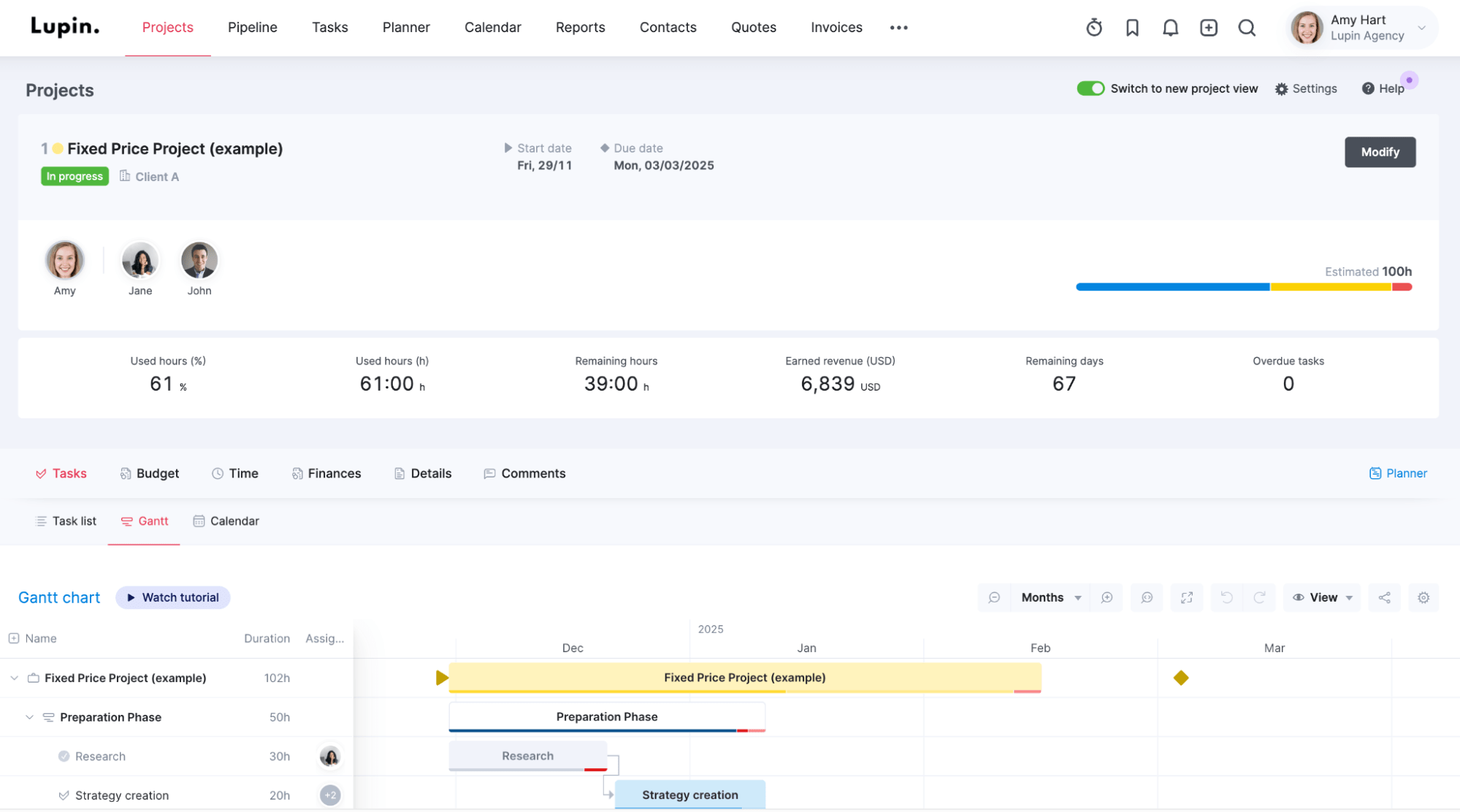
Task: Switch to project Calendar subtab
Action: tap(226, 521)
